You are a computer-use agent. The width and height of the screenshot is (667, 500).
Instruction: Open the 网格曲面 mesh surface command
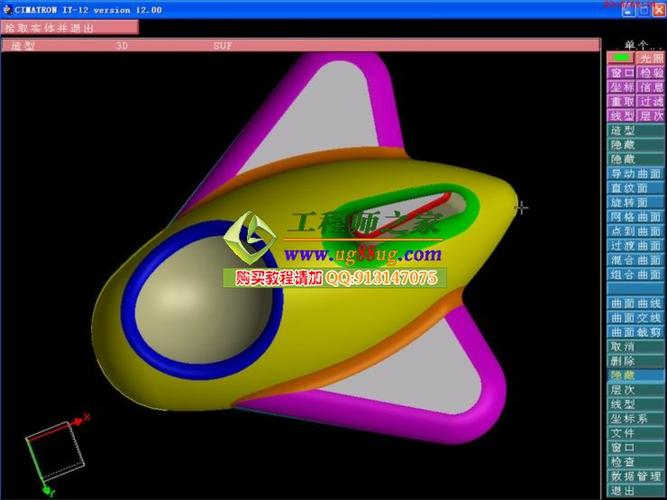(x=636, y=217)
